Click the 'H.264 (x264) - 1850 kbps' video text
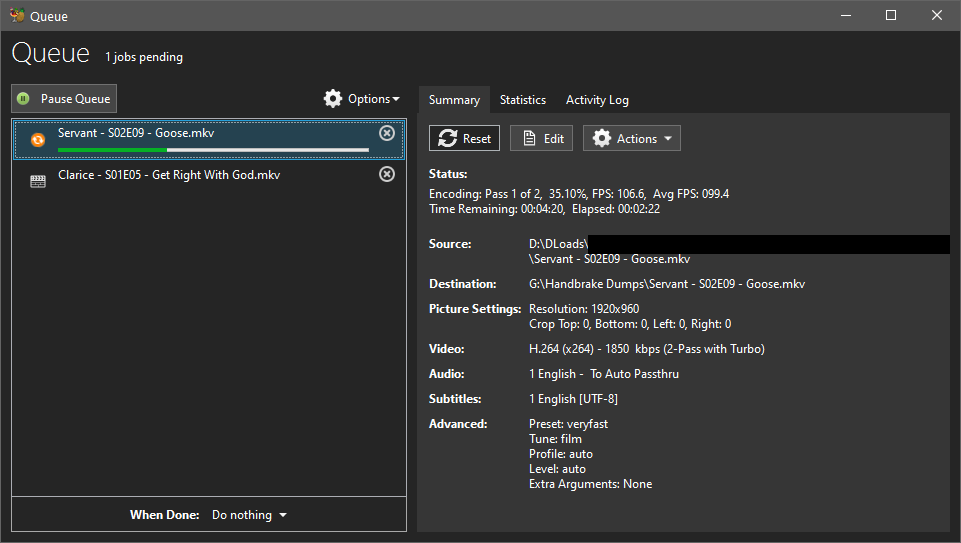The width and height of the screenshot is (961, 543). (x=647, y=349)
